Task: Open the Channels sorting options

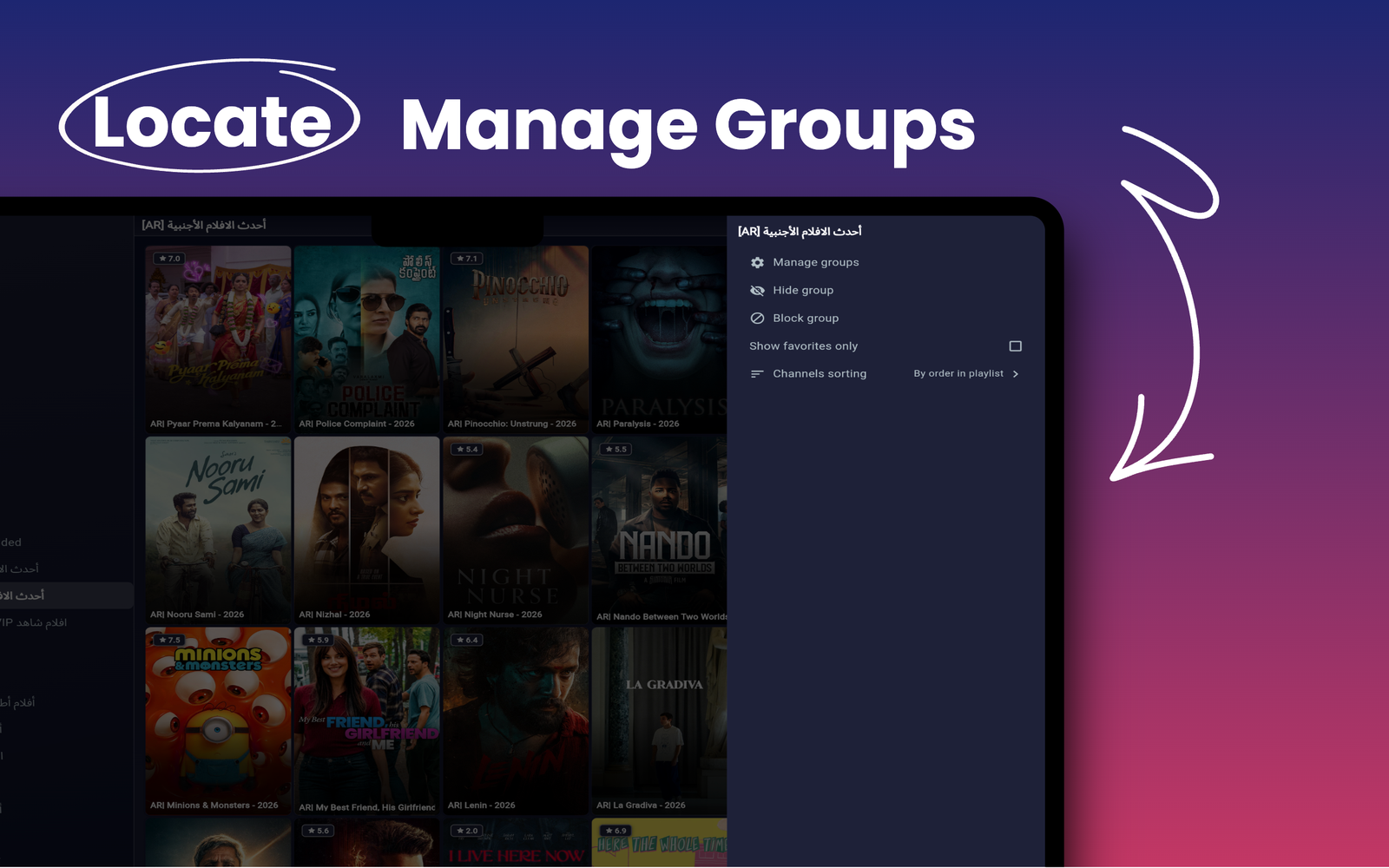Action: click(885, 373)
